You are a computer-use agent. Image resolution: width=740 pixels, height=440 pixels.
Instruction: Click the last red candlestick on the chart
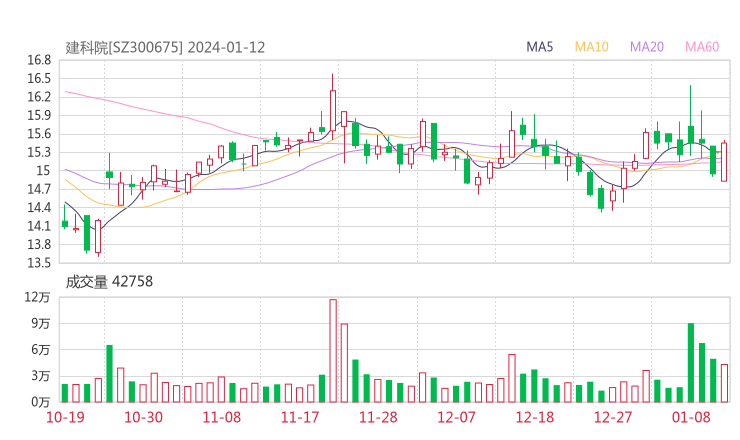[x=724, y=162]
